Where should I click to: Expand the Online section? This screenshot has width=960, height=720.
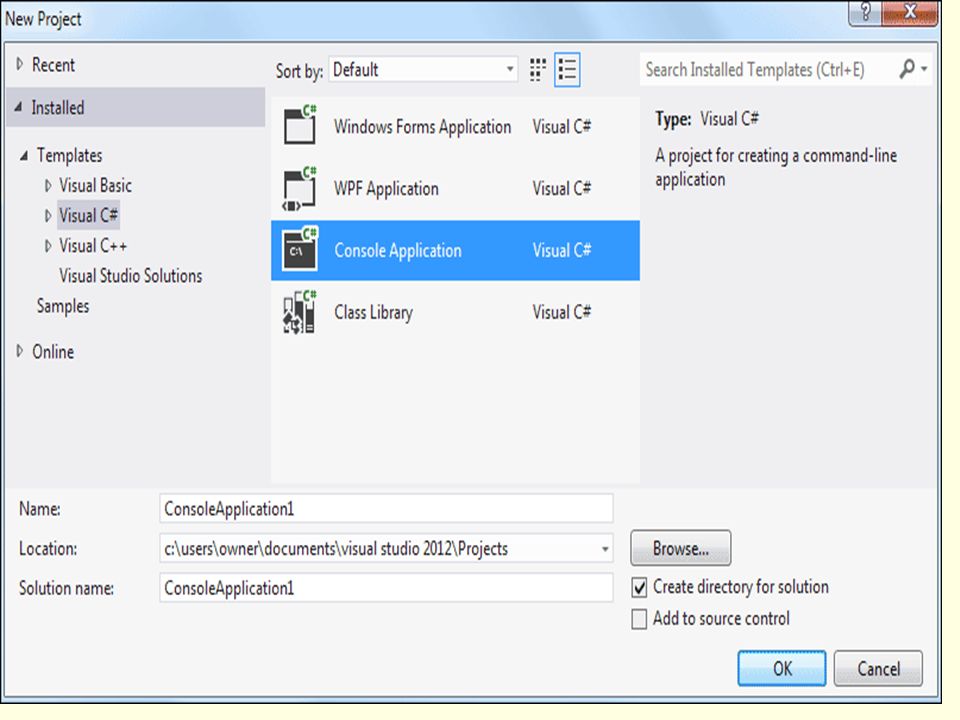click(20, 351)
